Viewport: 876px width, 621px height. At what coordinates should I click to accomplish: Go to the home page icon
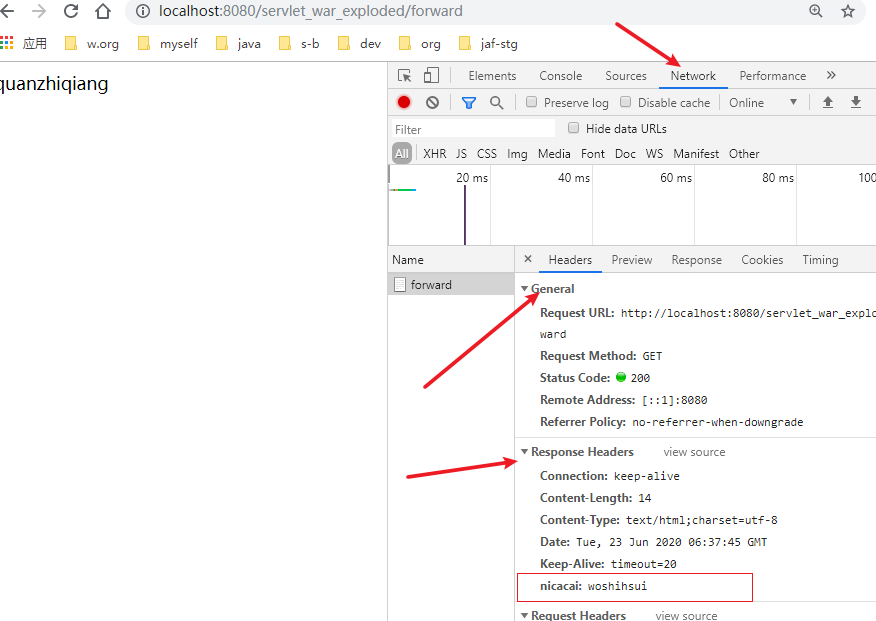tap(103, 11)
